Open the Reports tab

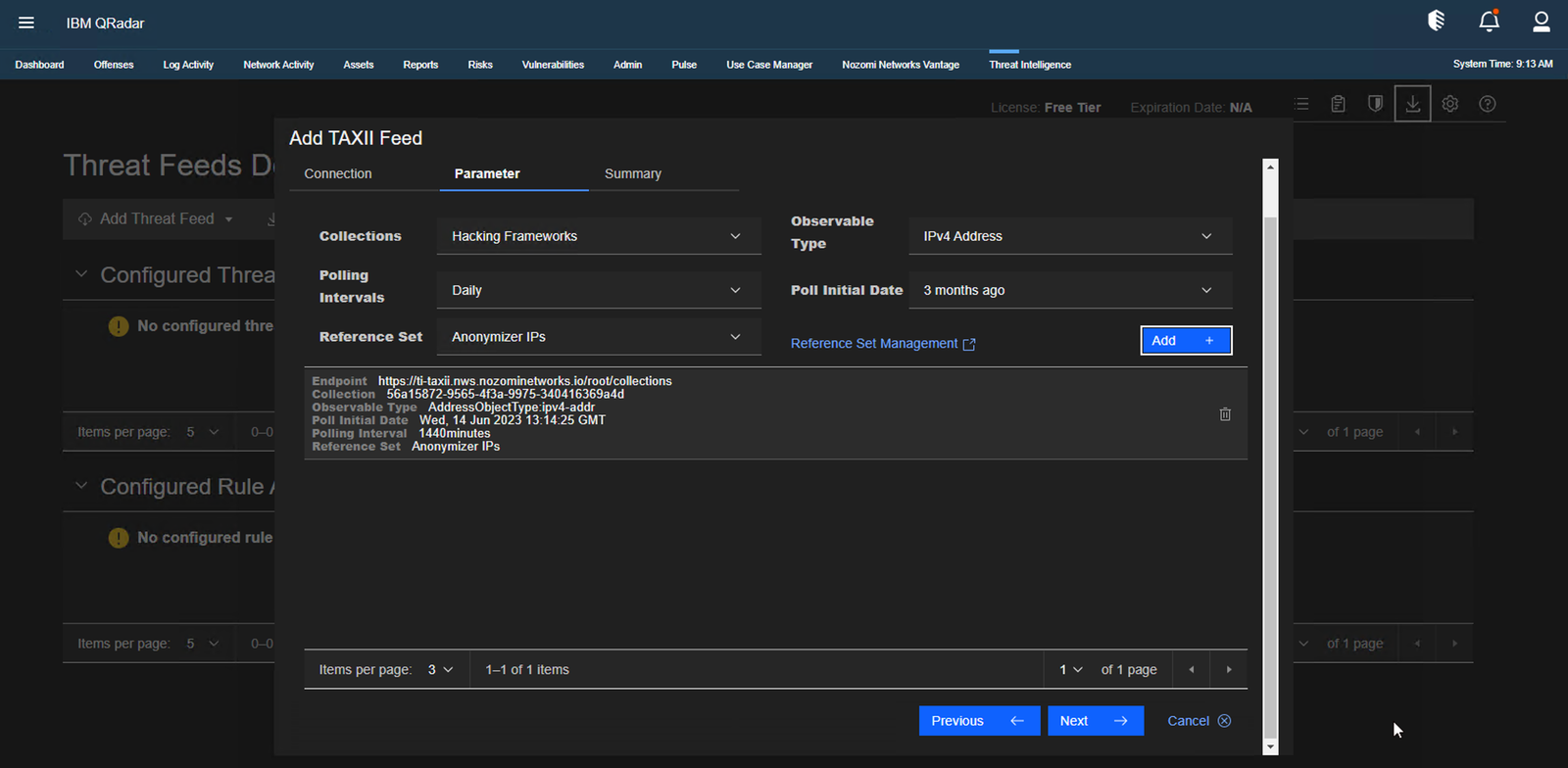pyautogui.click(x=420, y=65)
